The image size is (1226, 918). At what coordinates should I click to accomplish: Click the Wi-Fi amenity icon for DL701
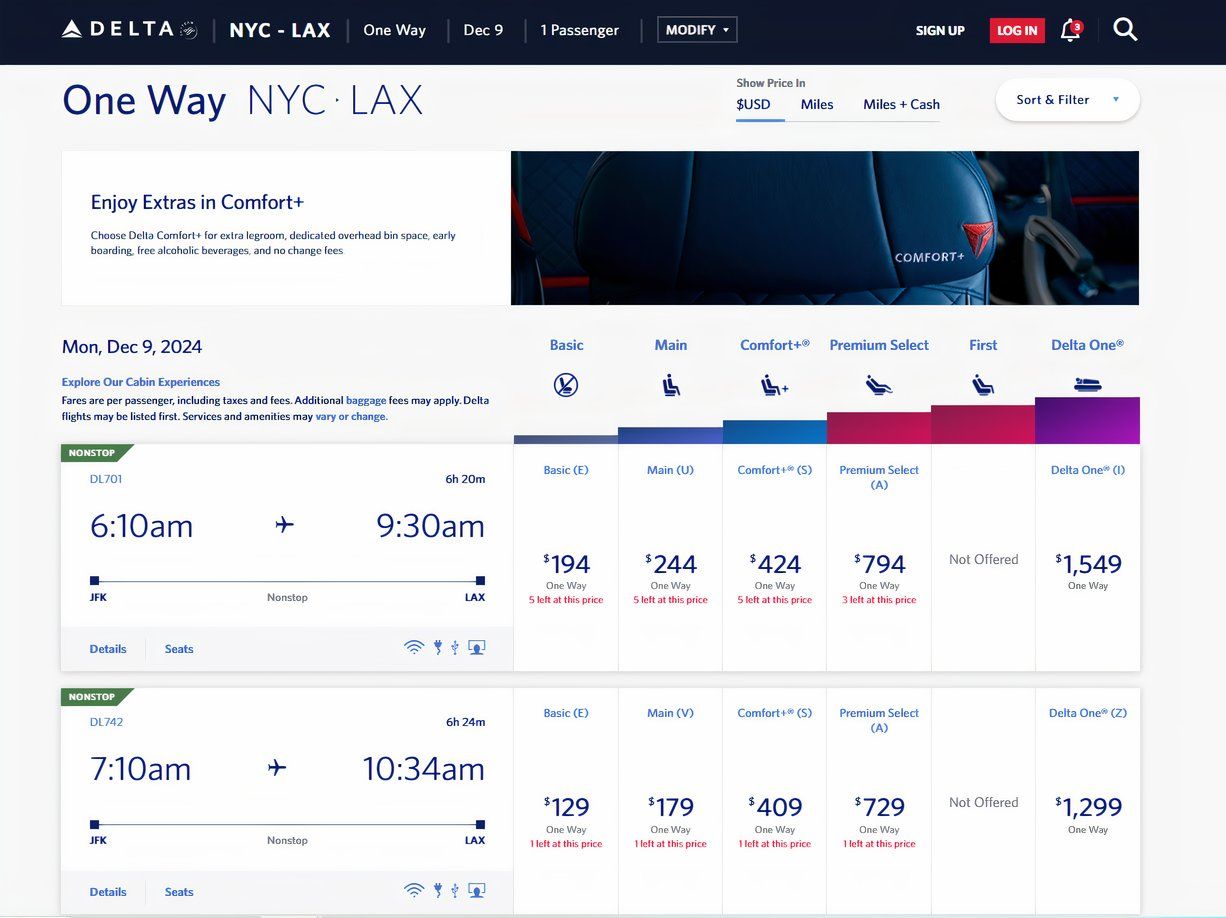[414, 648]
